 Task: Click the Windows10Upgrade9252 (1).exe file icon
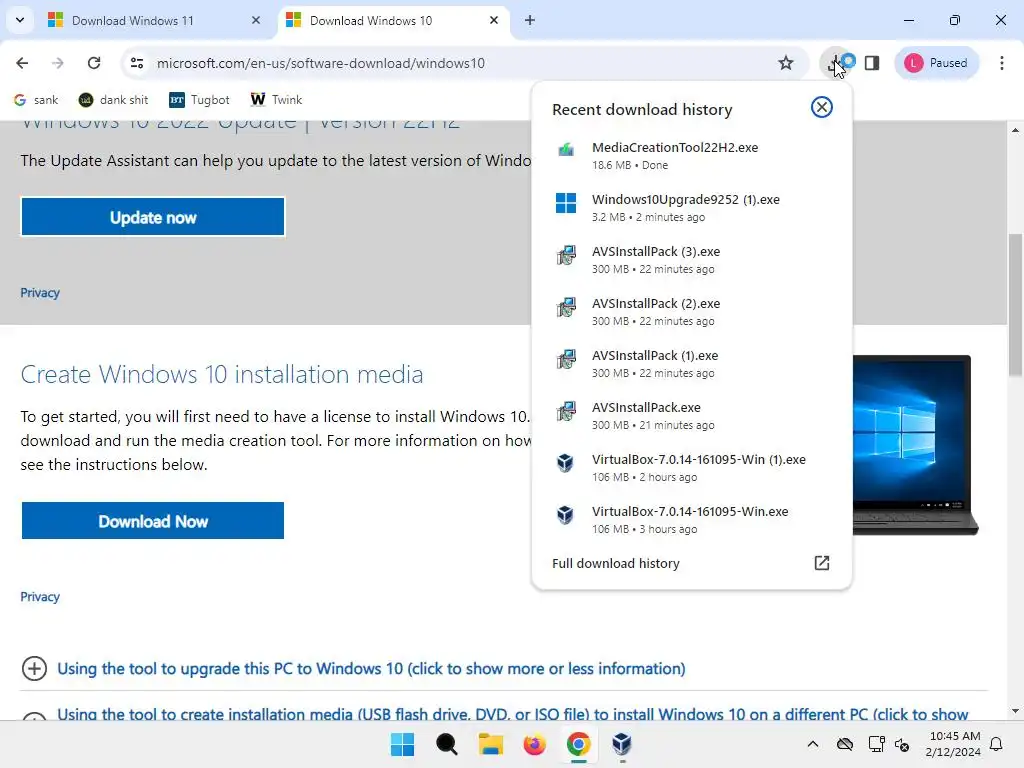point(566,202)
